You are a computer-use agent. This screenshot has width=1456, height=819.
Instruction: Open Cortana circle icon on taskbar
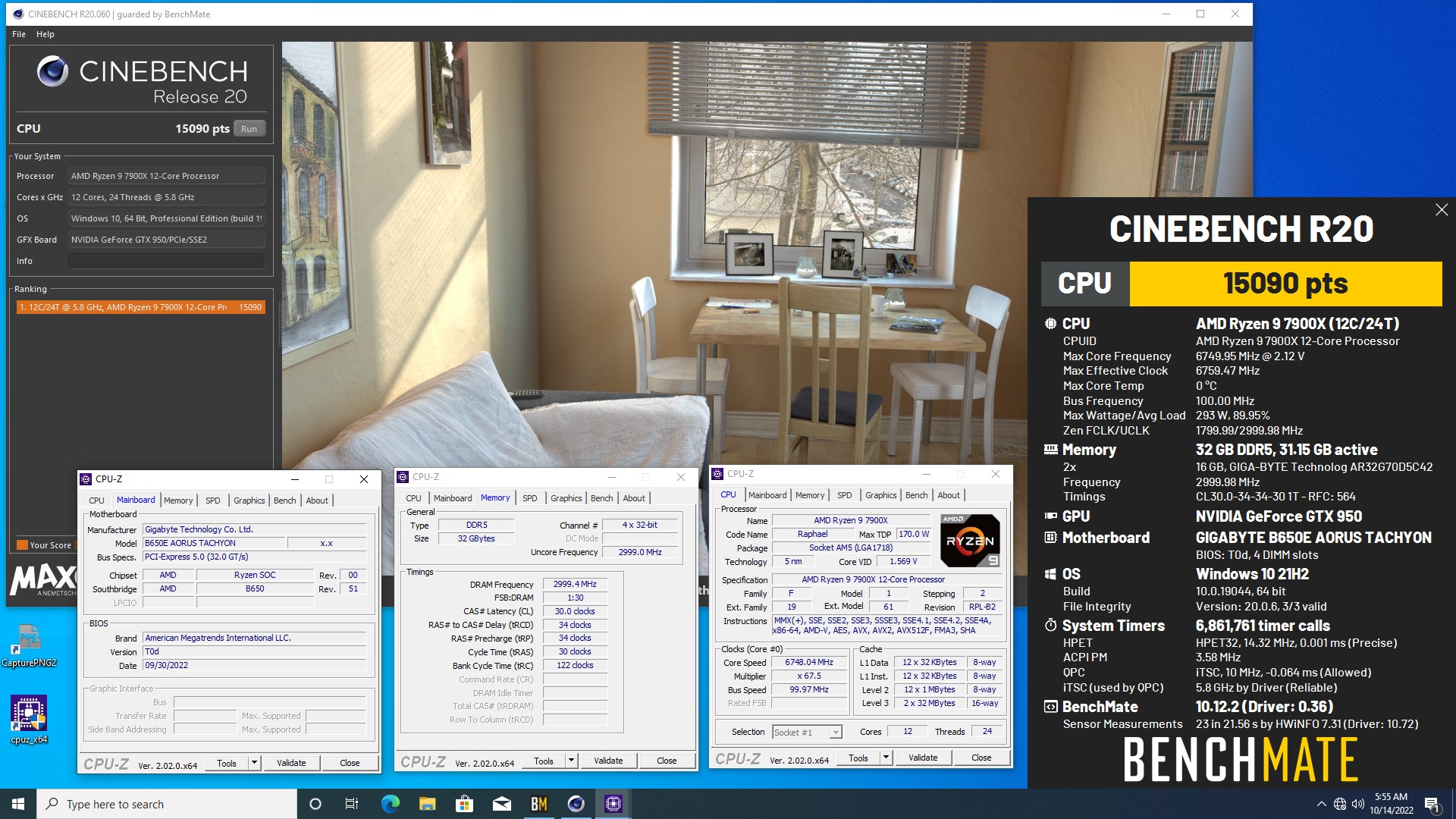315,804
